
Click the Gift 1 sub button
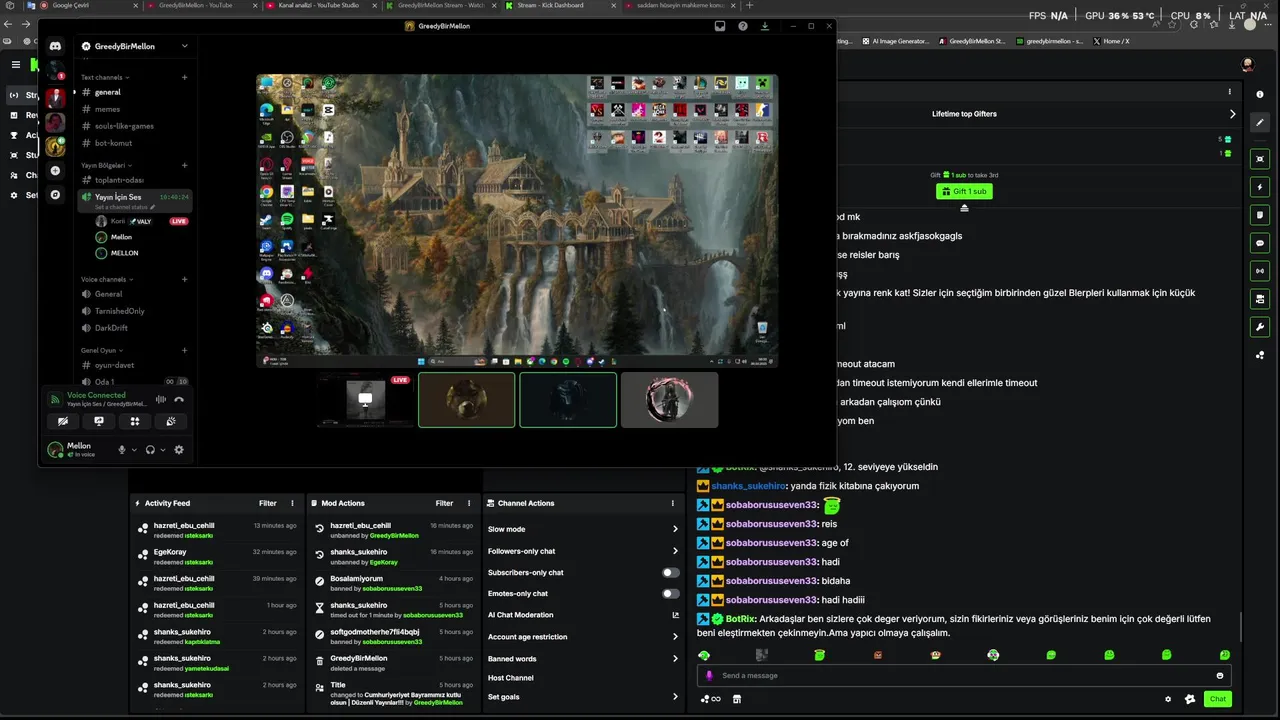pos(964,191)
